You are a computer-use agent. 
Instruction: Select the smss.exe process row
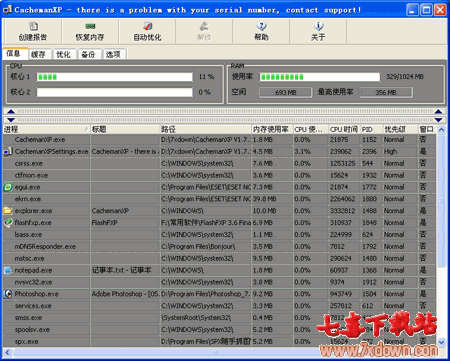[x=220, y=318]
